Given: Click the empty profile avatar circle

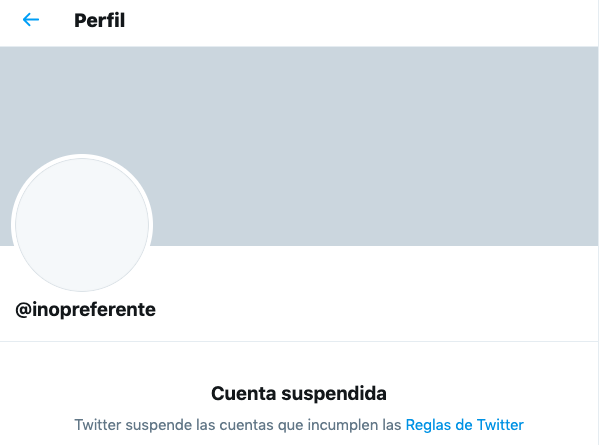Looking at the screenshot, I should (x=81, y=224).
